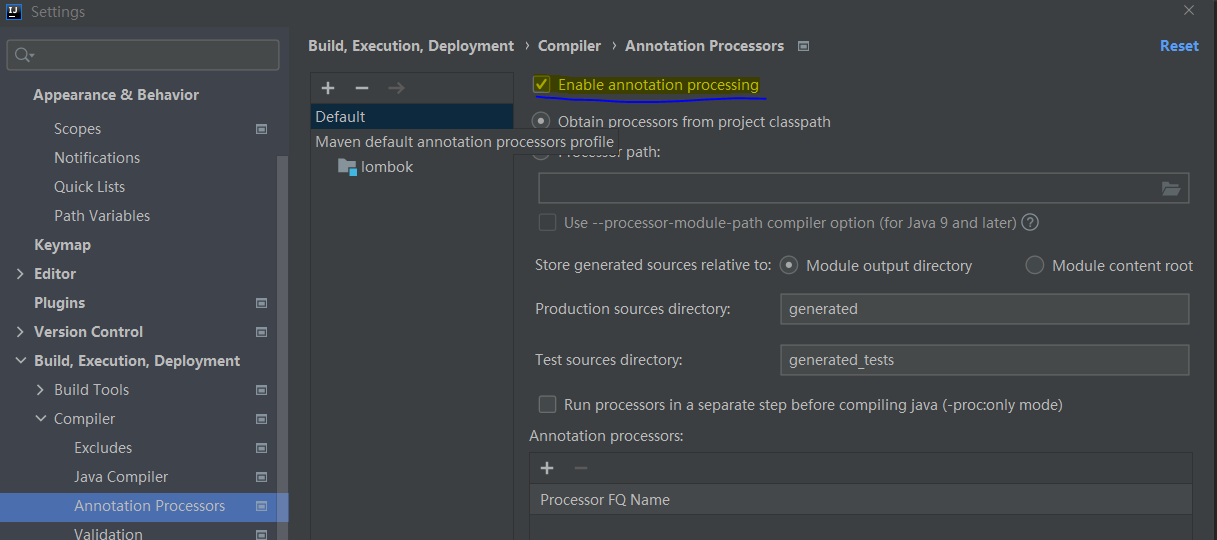Click the help question mark icon
The height and width of the screenshot is (540, 1217).
pyautogui.click(x=1030, y=222)
